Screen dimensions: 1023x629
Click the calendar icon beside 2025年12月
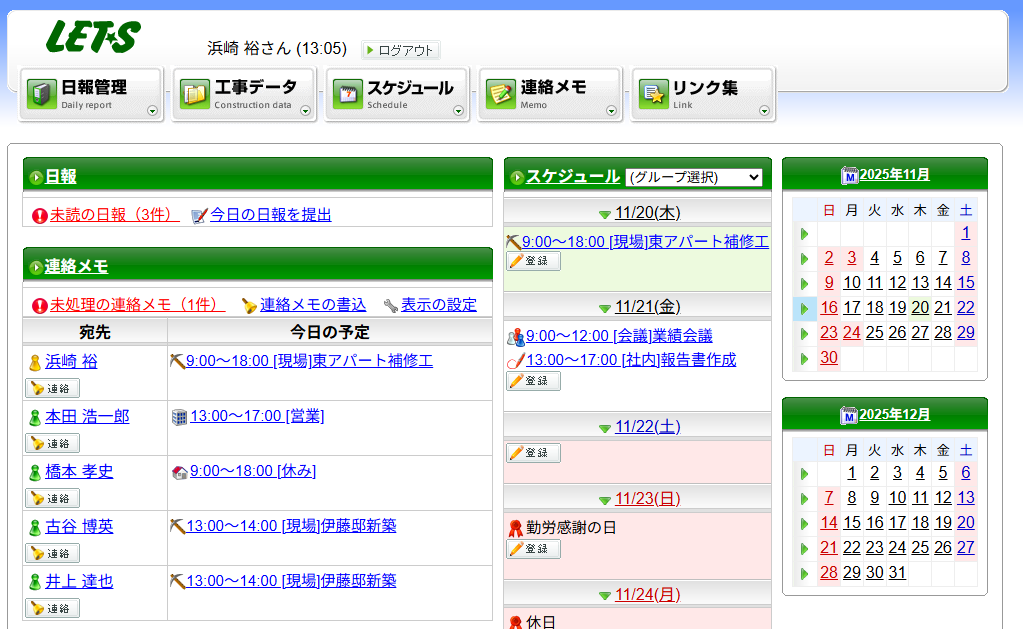pos(849,415)
